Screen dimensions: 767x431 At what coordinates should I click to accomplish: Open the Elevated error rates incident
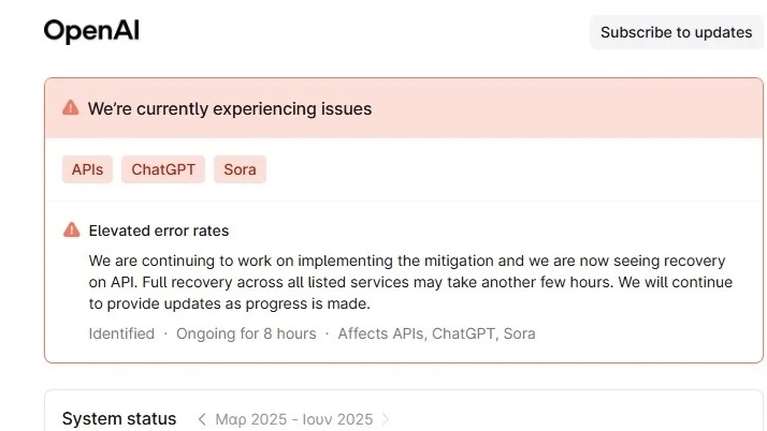click(159, 231)
